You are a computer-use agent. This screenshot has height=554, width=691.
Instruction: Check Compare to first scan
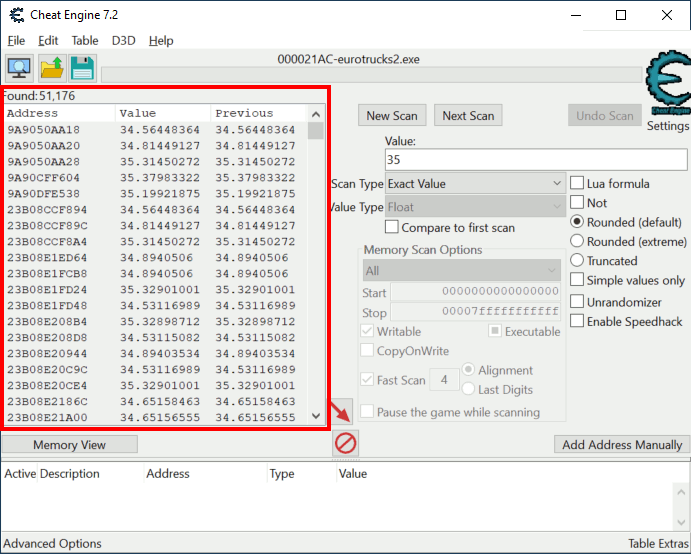coord(392,227)
